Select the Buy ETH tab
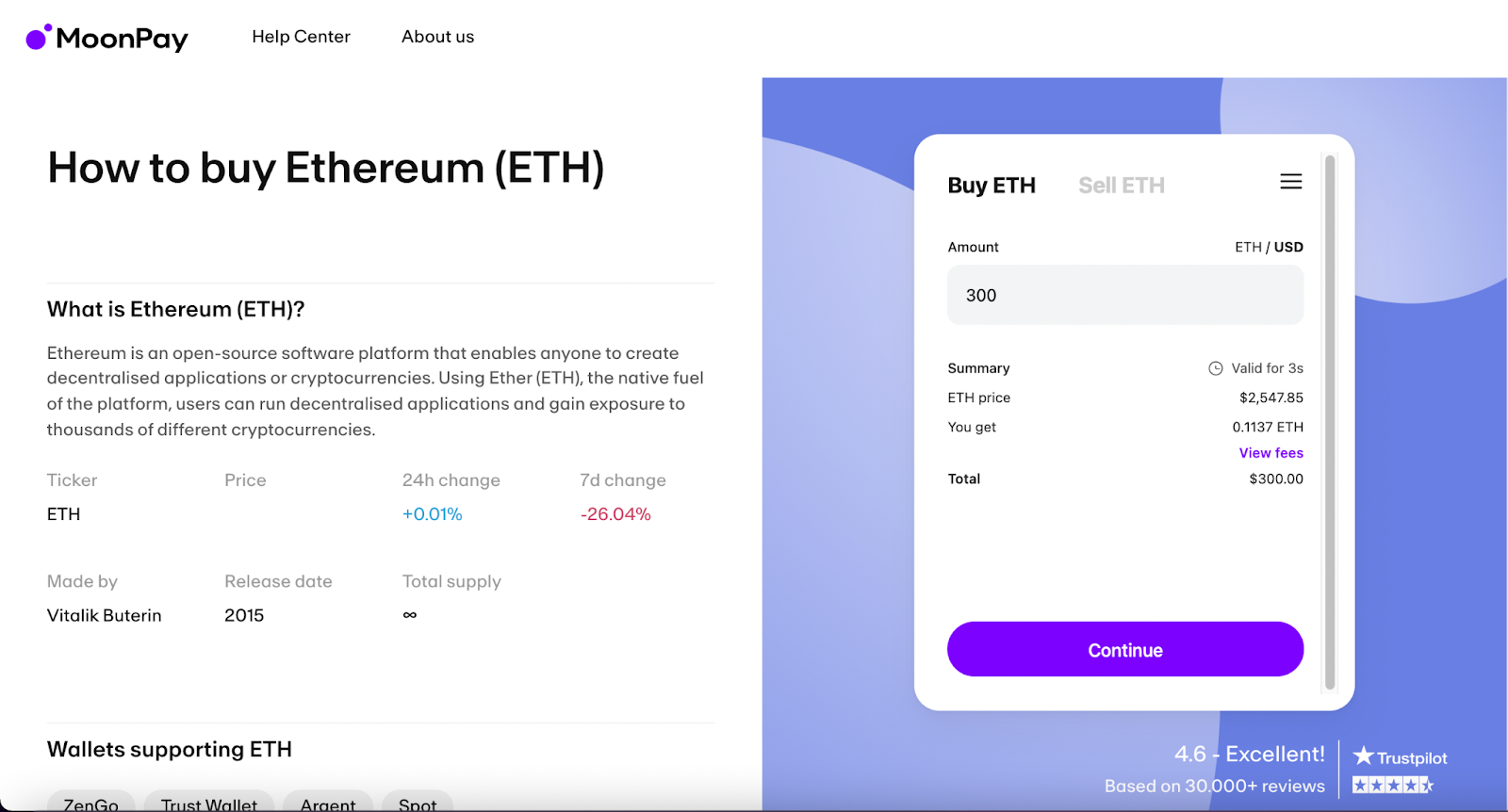The image size is (1508, 812). click(x=991, y=186)
